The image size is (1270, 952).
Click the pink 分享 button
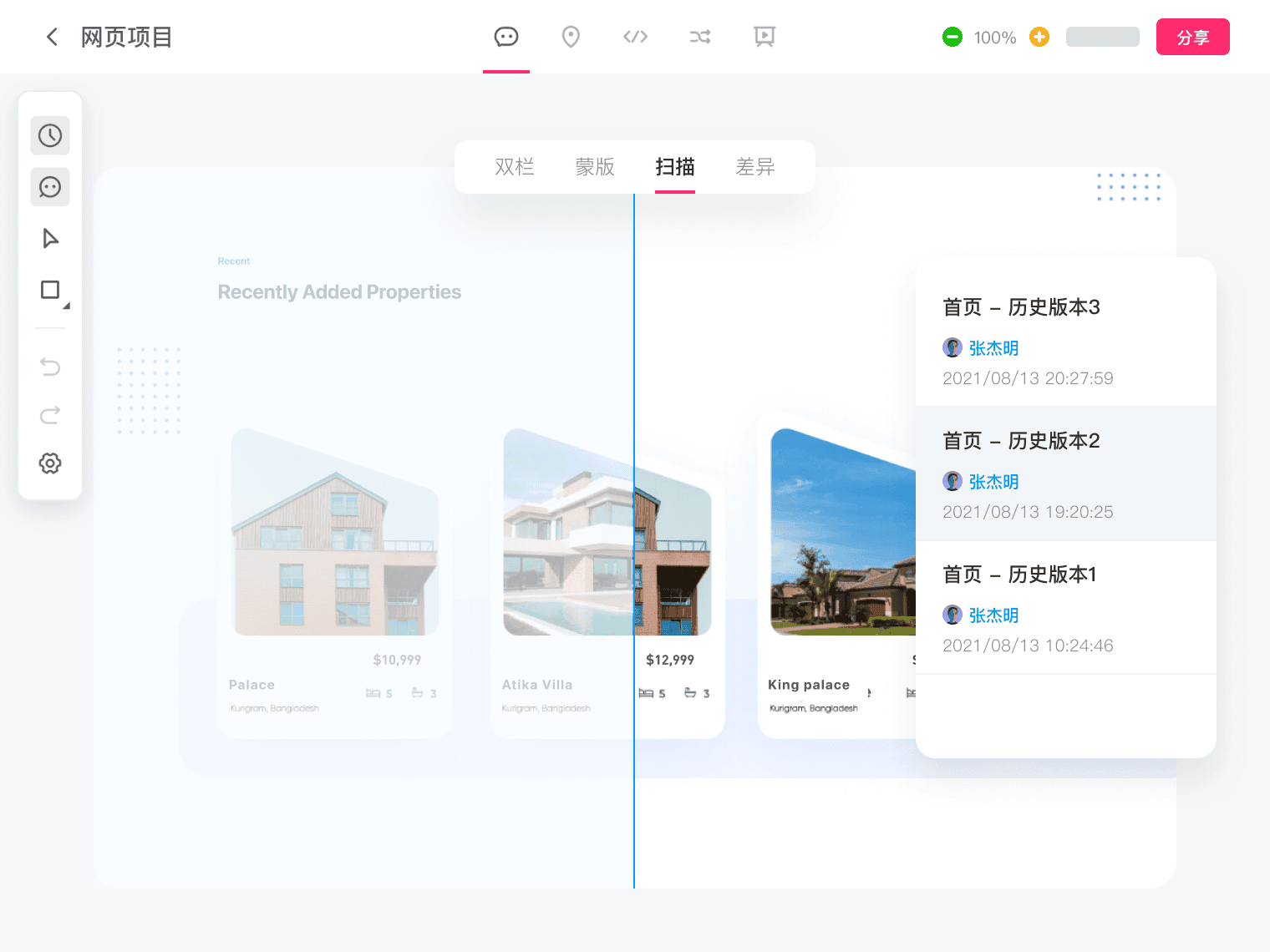pos(1192,37)
